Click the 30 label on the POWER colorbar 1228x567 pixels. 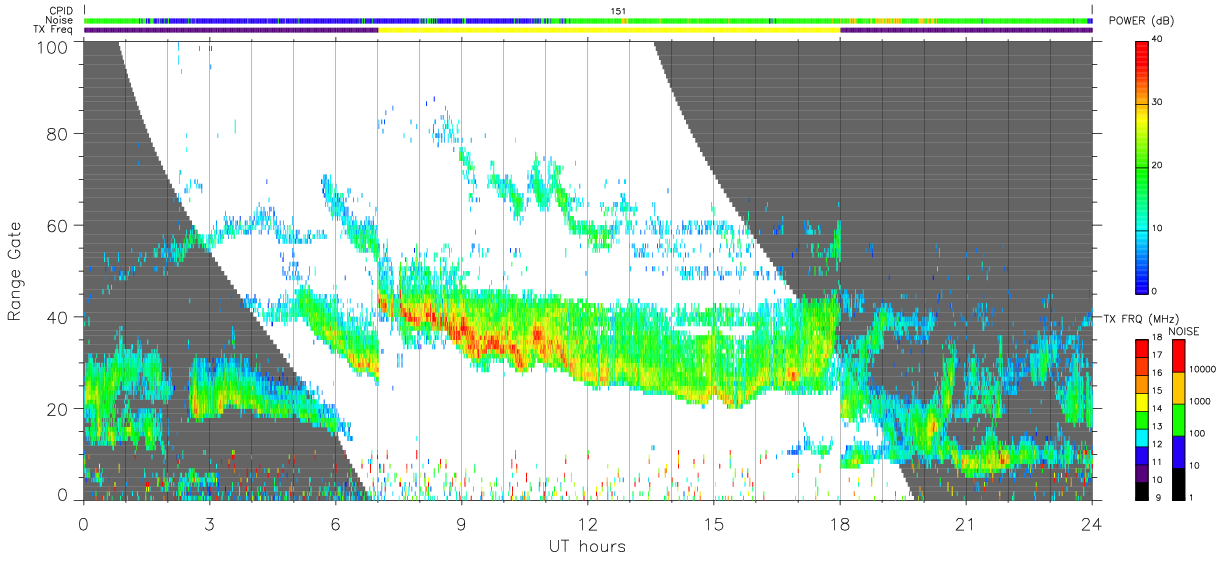pos(1158,103)
